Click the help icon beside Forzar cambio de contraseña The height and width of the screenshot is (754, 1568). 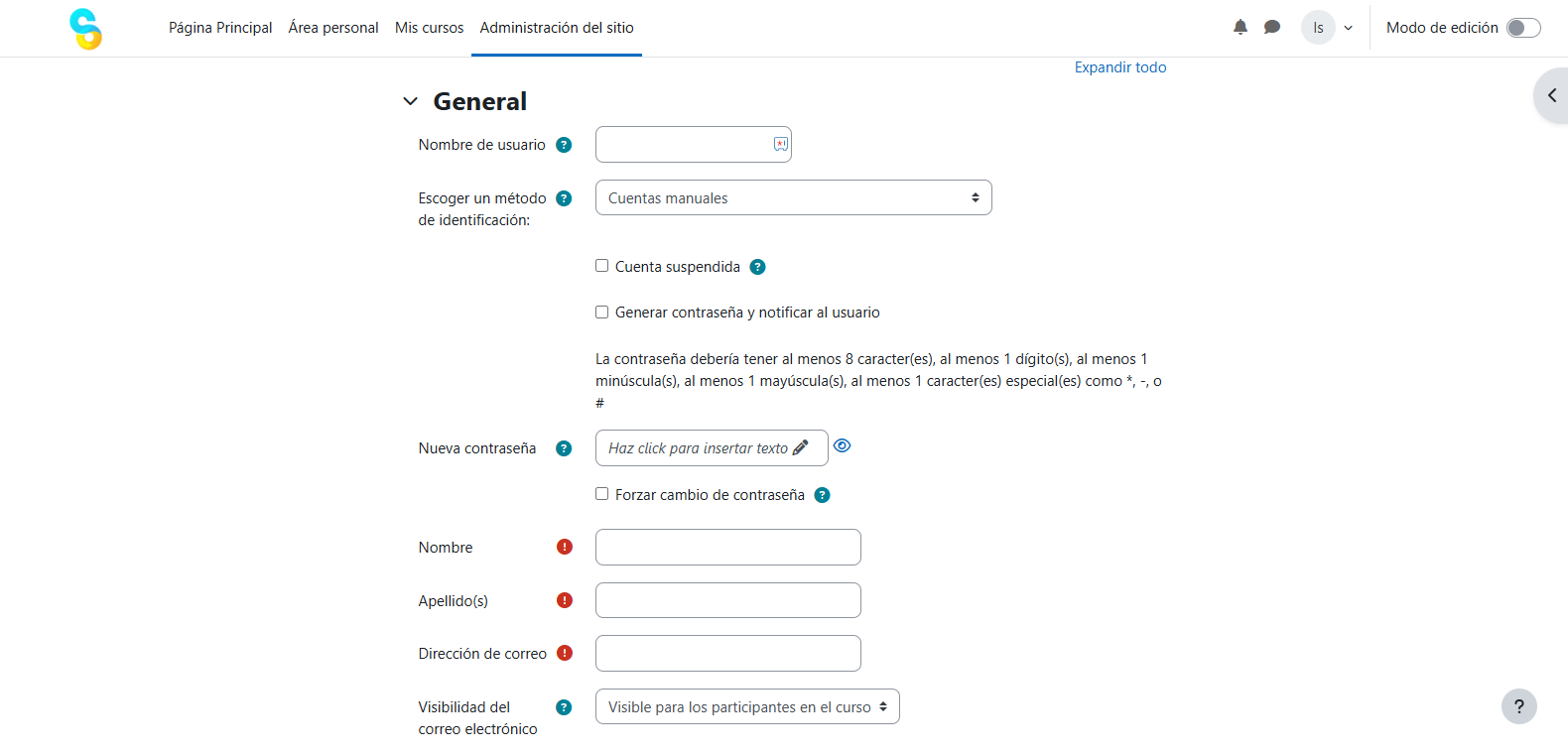(x=822, y=494)
